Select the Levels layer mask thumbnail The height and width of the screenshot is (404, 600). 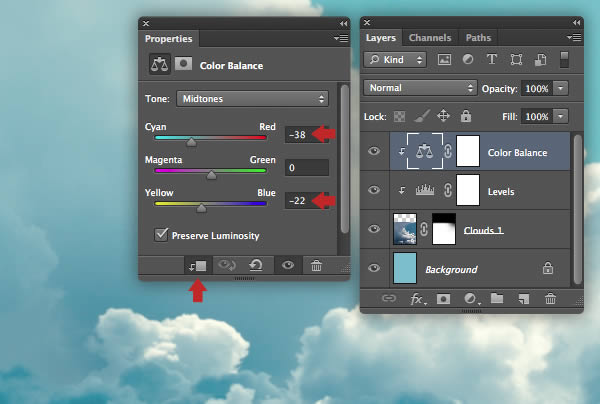pos(468,190)
